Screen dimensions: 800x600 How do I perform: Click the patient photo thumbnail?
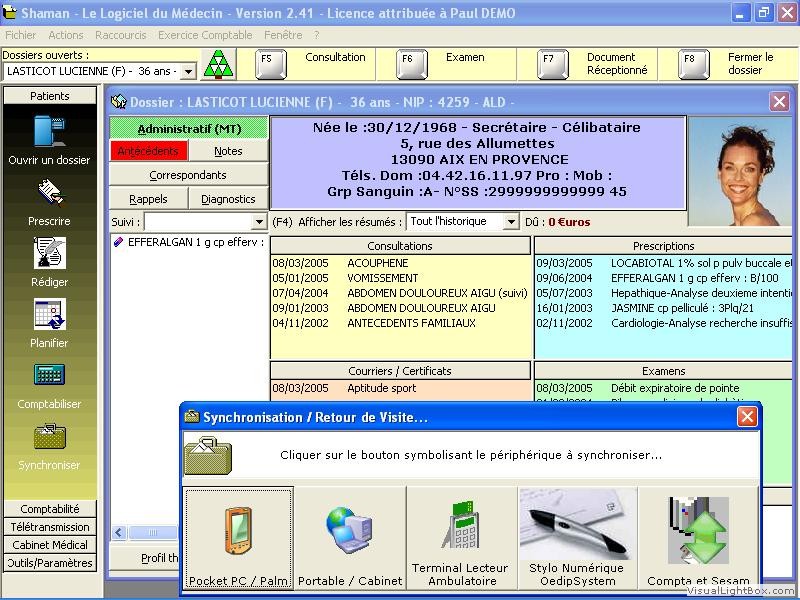[739, 172]
